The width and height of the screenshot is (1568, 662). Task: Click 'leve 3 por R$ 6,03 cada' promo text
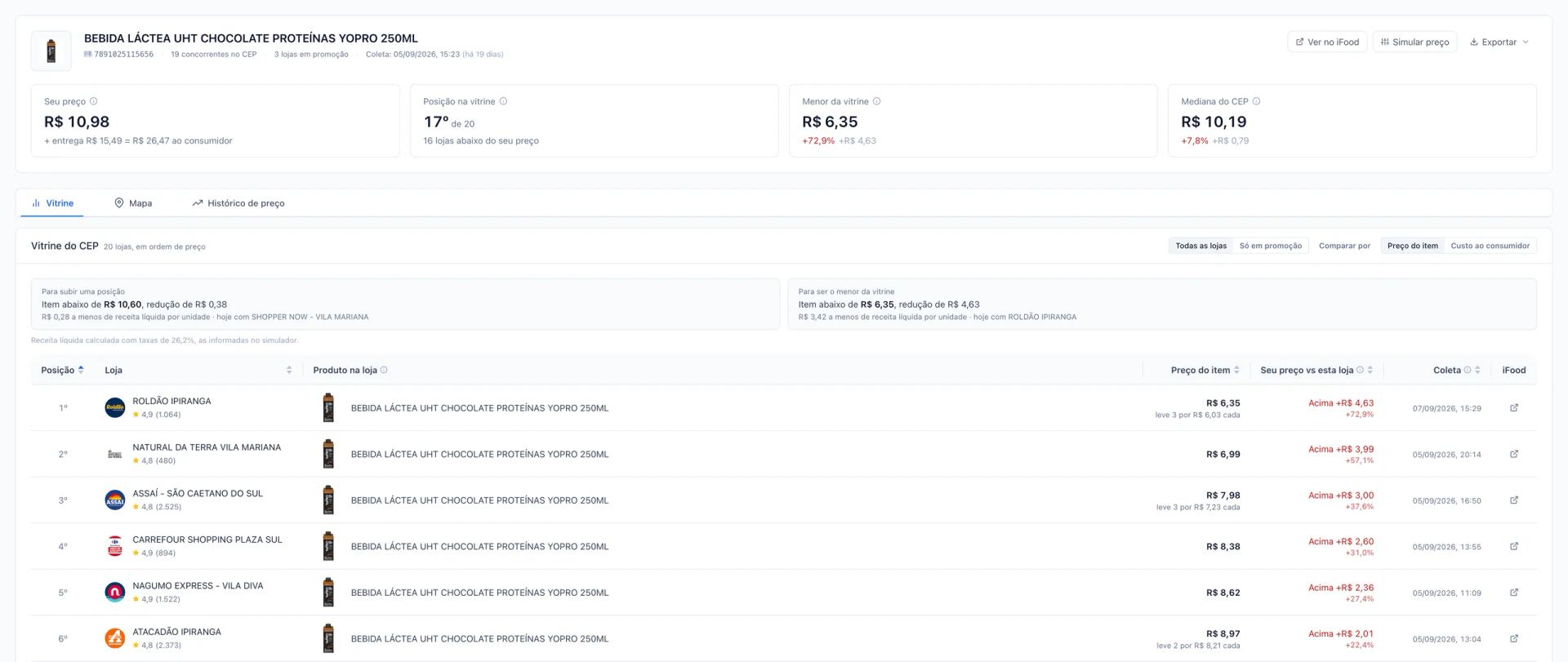pos(1197,415)
